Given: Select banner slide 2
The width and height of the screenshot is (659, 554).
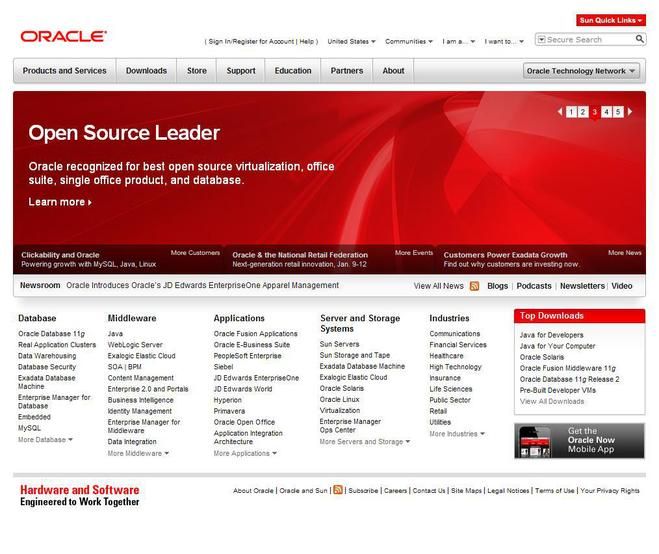Looking at the screenshot, I should point(583,112).
